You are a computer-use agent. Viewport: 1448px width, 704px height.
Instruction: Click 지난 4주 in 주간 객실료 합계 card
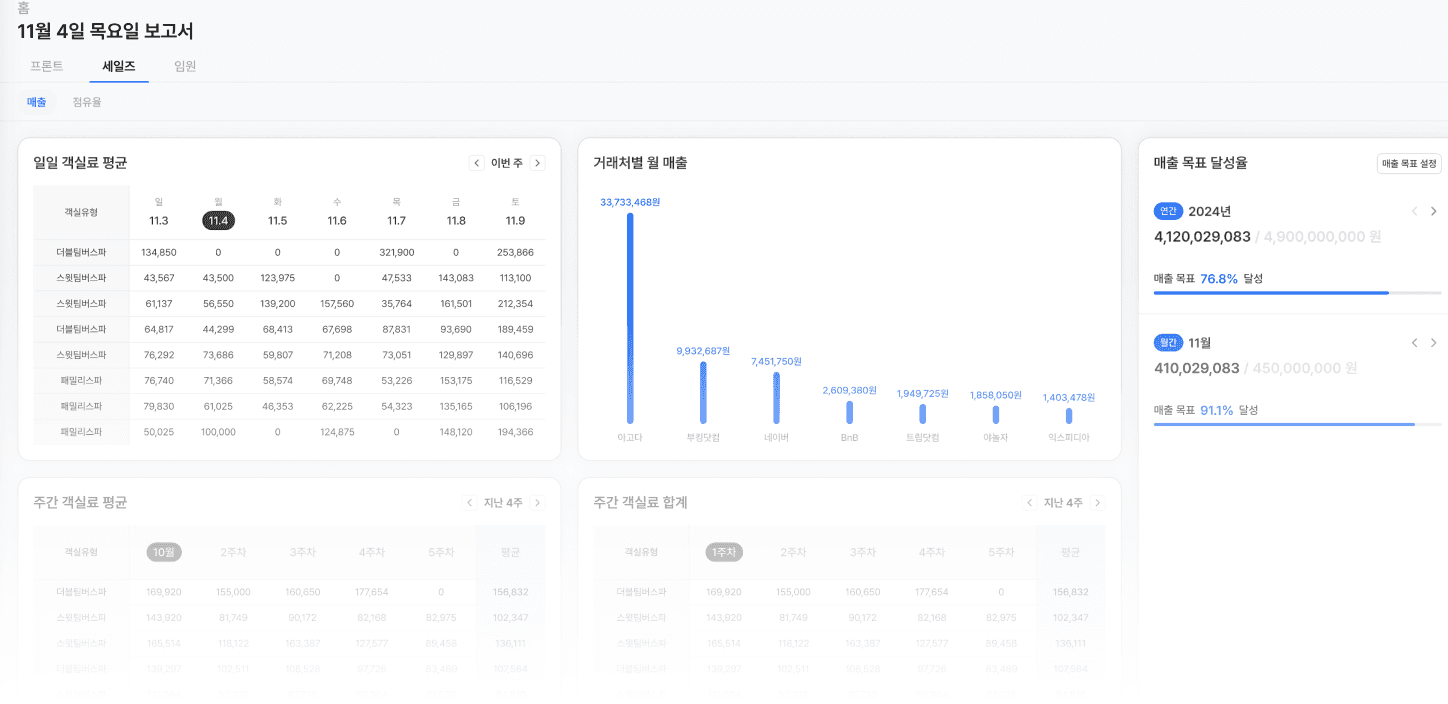(1063, 503)
